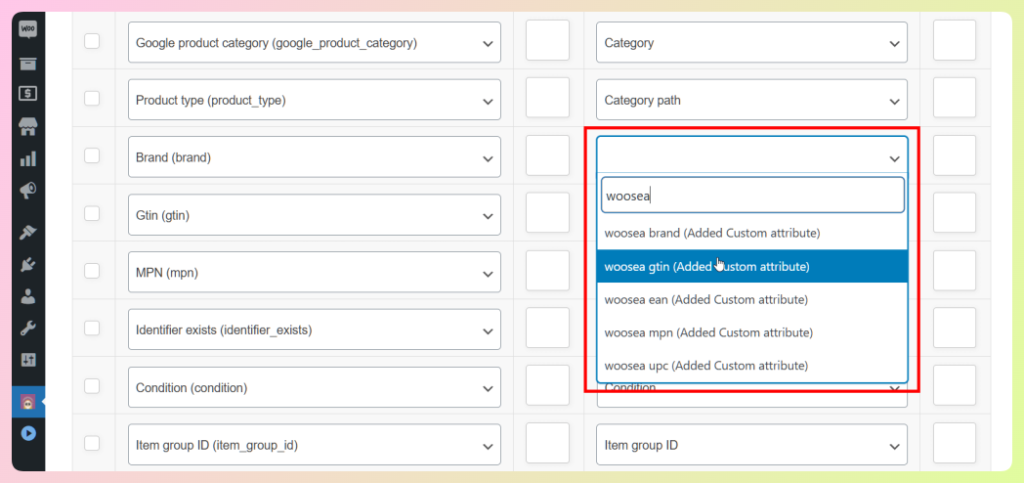Screen dimensions: 1024x483
Task: Open the Products archive box icon
Action: pos(27,63)
